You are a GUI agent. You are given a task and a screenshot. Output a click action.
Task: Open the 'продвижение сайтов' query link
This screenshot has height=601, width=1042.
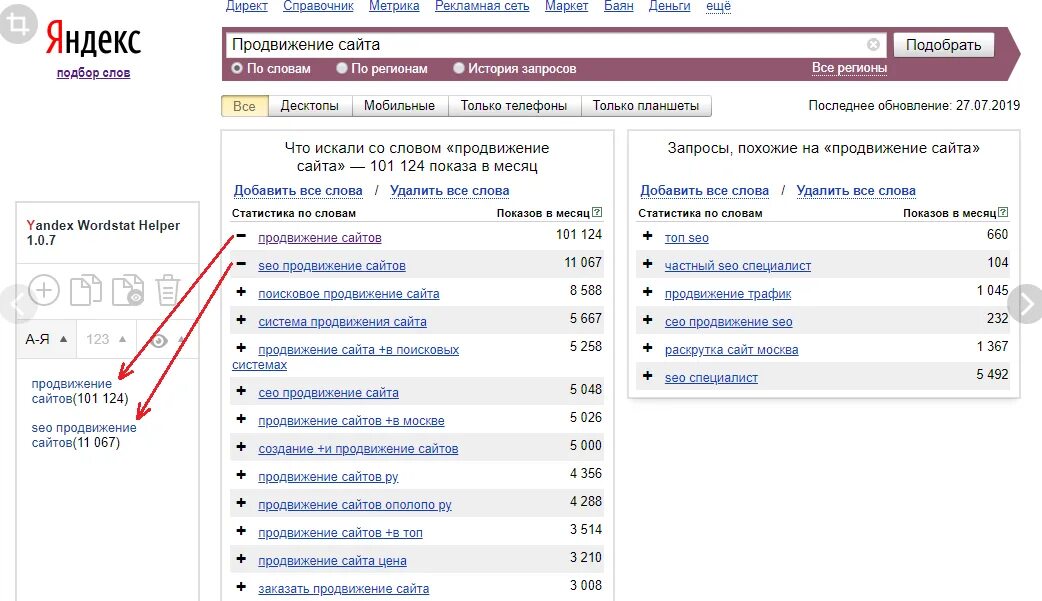click(320, 237)
